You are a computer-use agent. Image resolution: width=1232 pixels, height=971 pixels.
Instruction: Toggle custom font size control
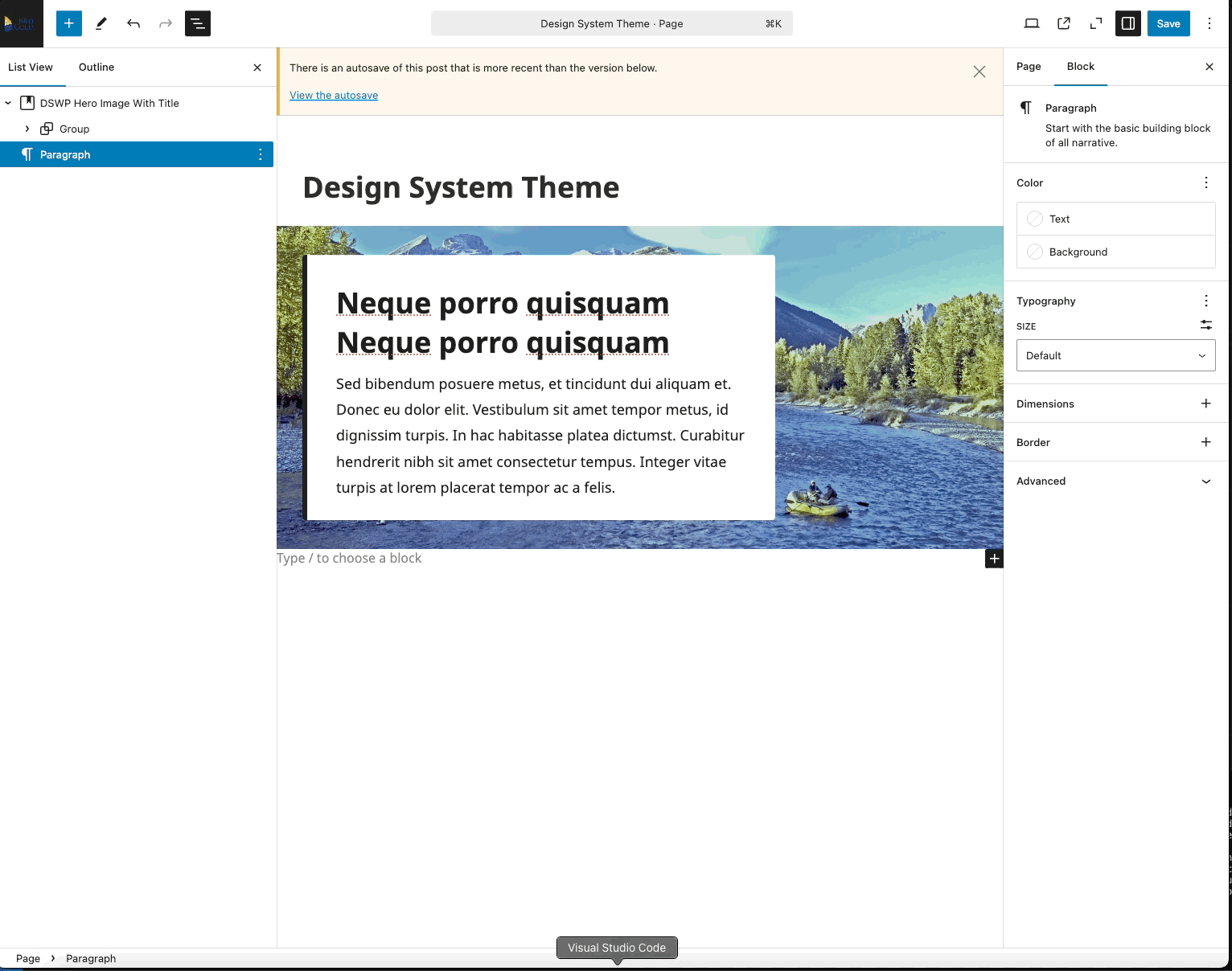click(1206, 325)
